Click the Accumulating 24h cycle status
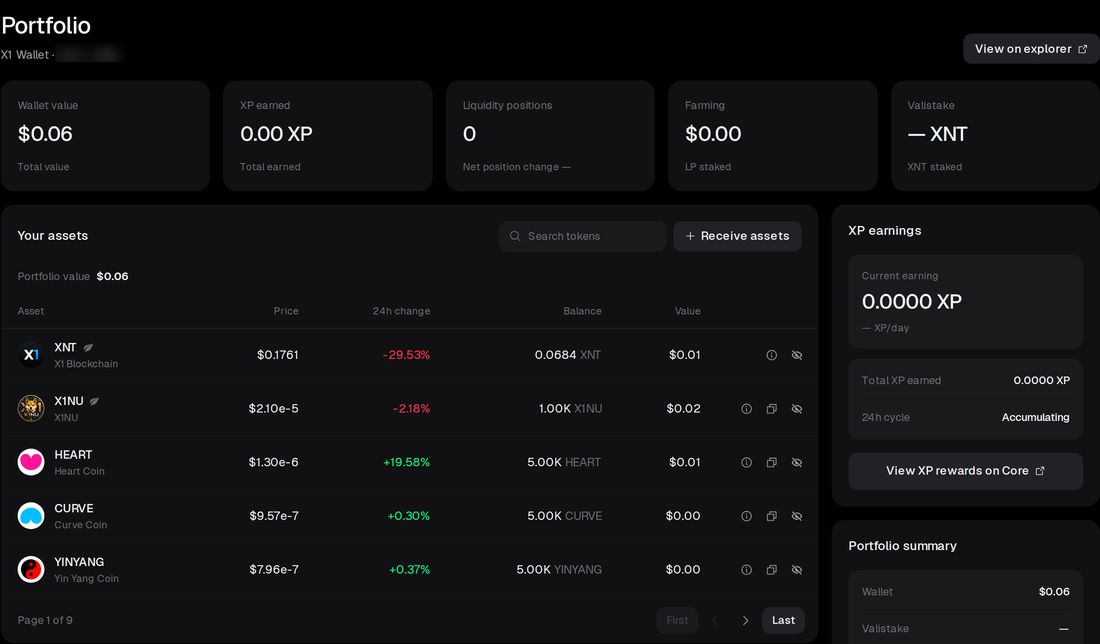Screen dimensions: 1100x644 coord(1035,417)
